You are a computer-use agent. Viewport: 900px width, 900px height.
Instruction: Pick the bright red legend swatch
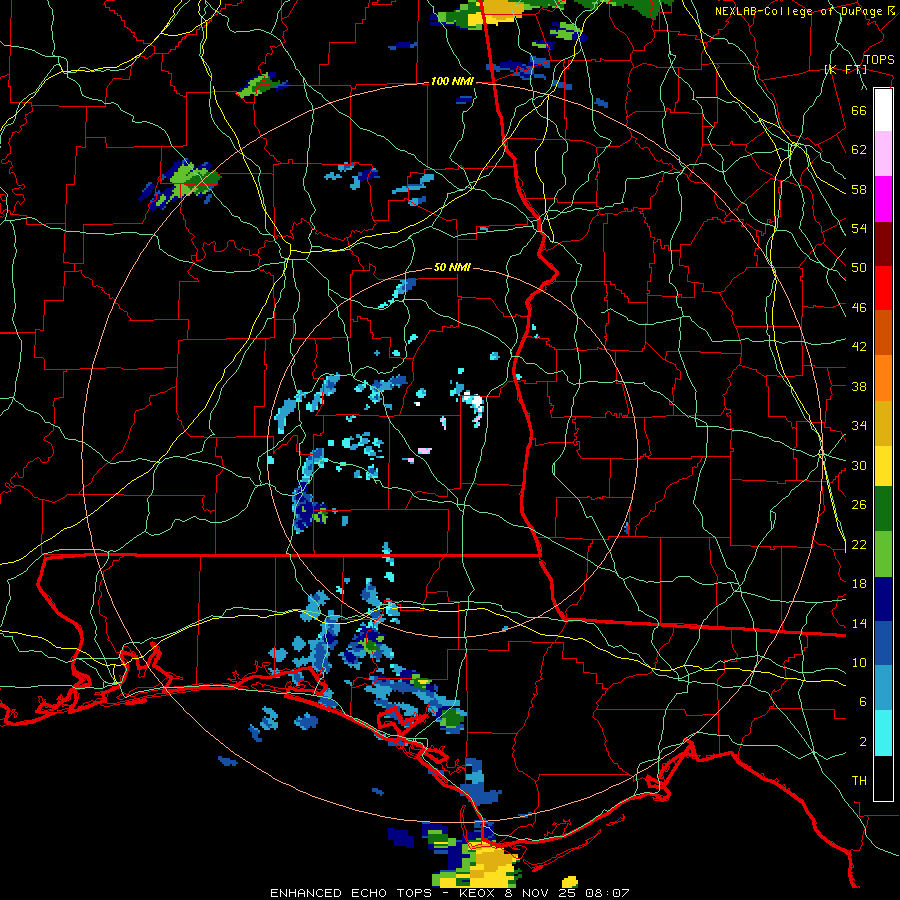[x=883, y=288]
